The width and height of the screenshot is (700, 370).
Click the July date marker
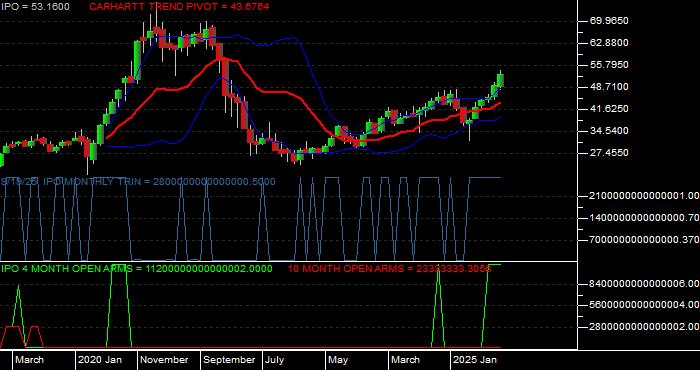[275, 360]
